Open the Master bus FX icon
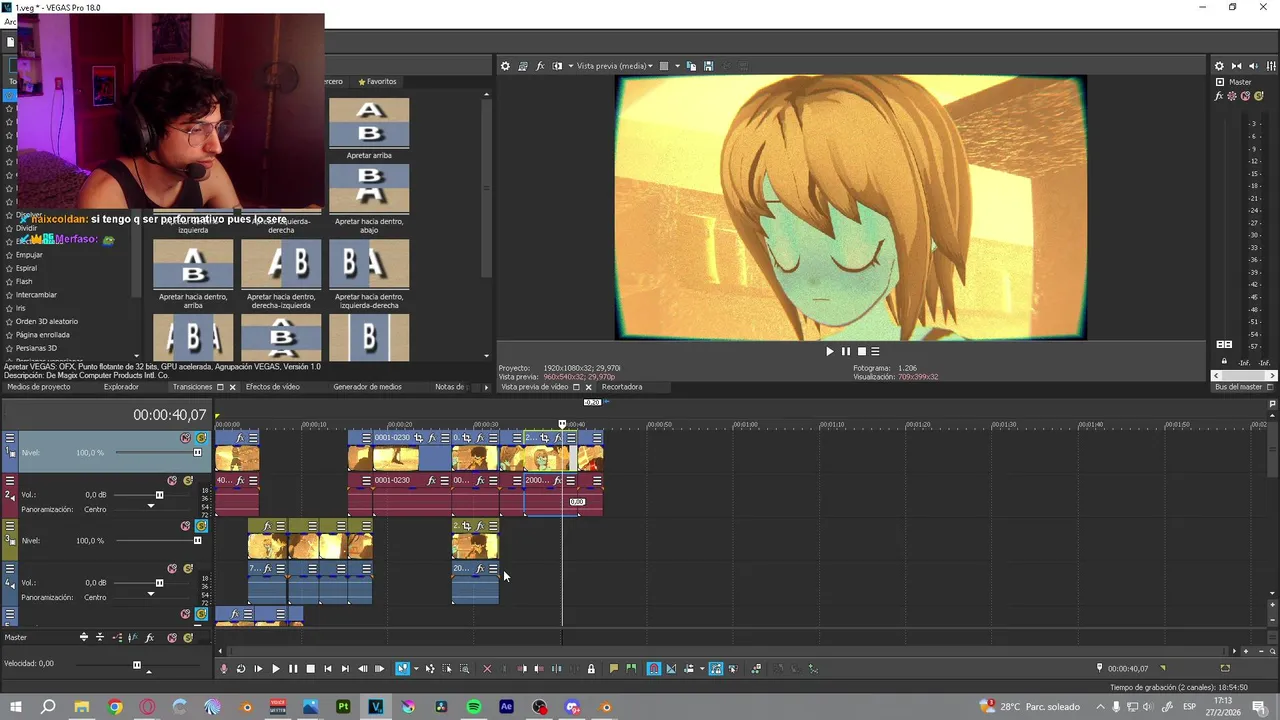The image size is (1280, 720). [1219, 96]
